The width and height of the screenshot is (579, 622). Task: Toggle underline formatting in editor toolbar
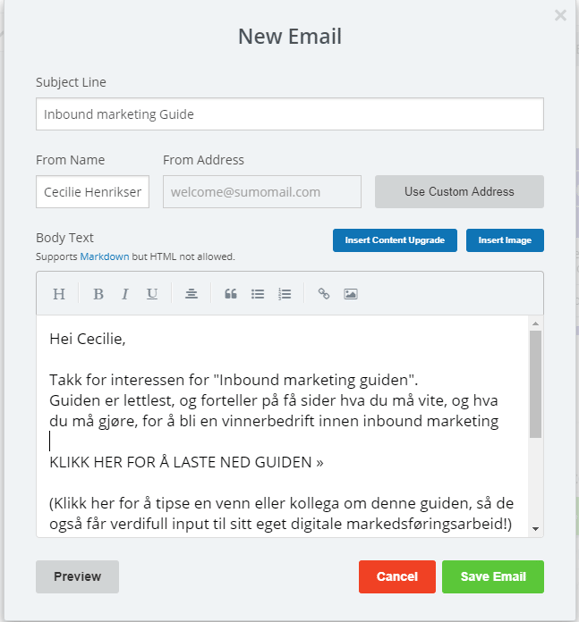tap(152, 294)
